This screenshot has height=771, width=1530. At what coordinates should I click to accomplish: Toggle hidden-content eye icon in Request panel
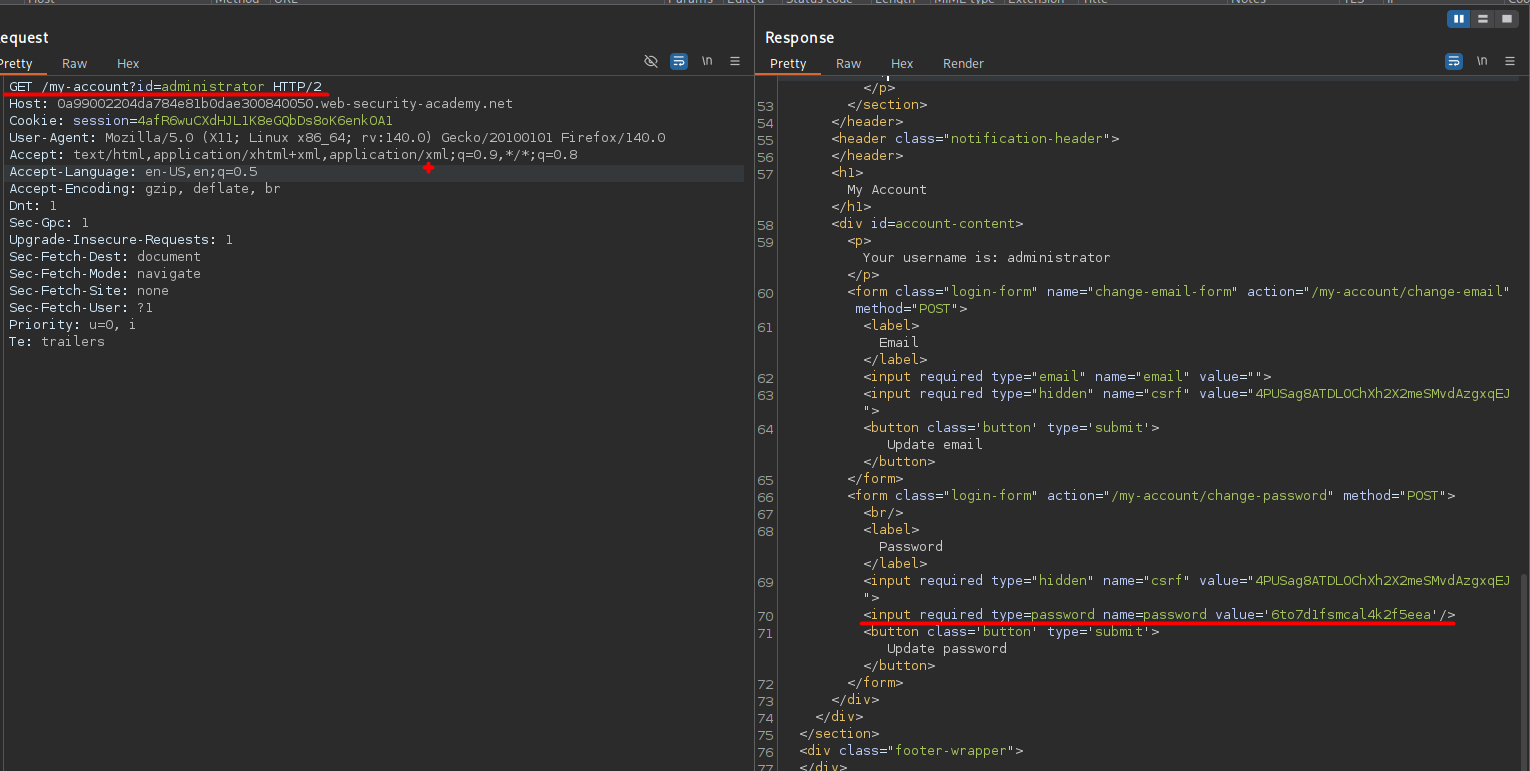651,61
